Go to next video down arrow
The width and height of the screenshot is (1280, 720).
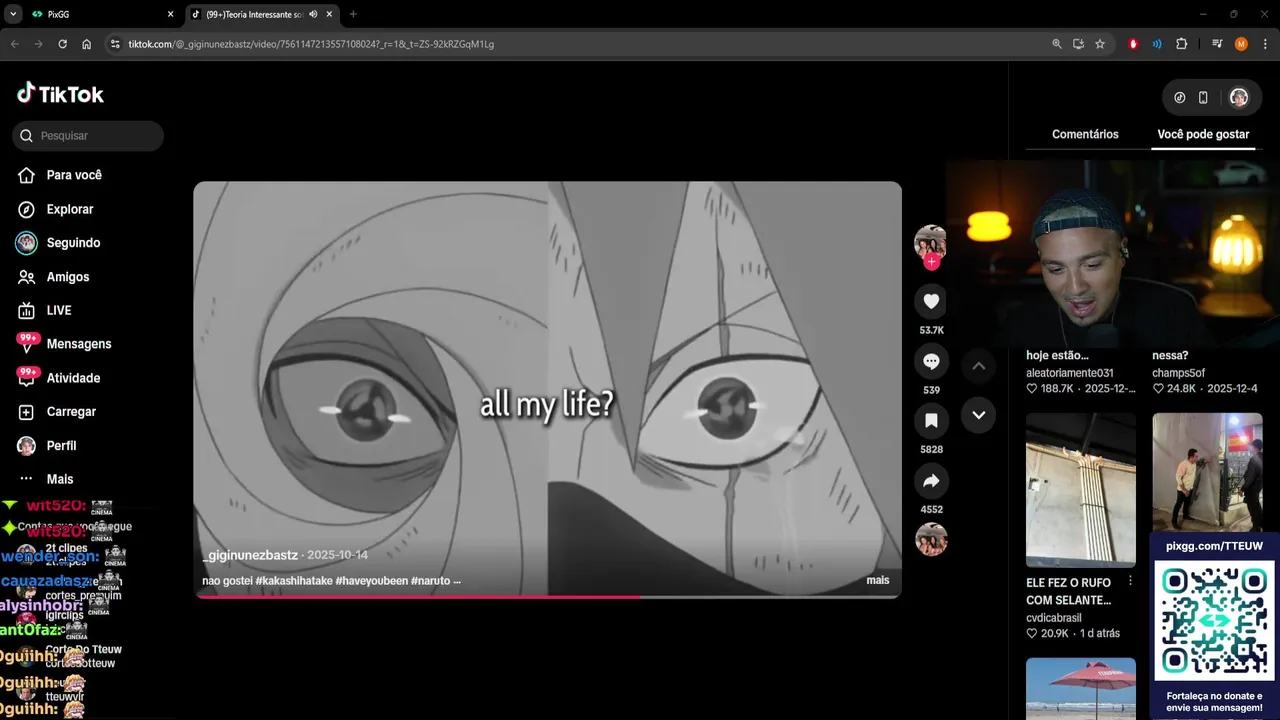[x=978, y=415]
